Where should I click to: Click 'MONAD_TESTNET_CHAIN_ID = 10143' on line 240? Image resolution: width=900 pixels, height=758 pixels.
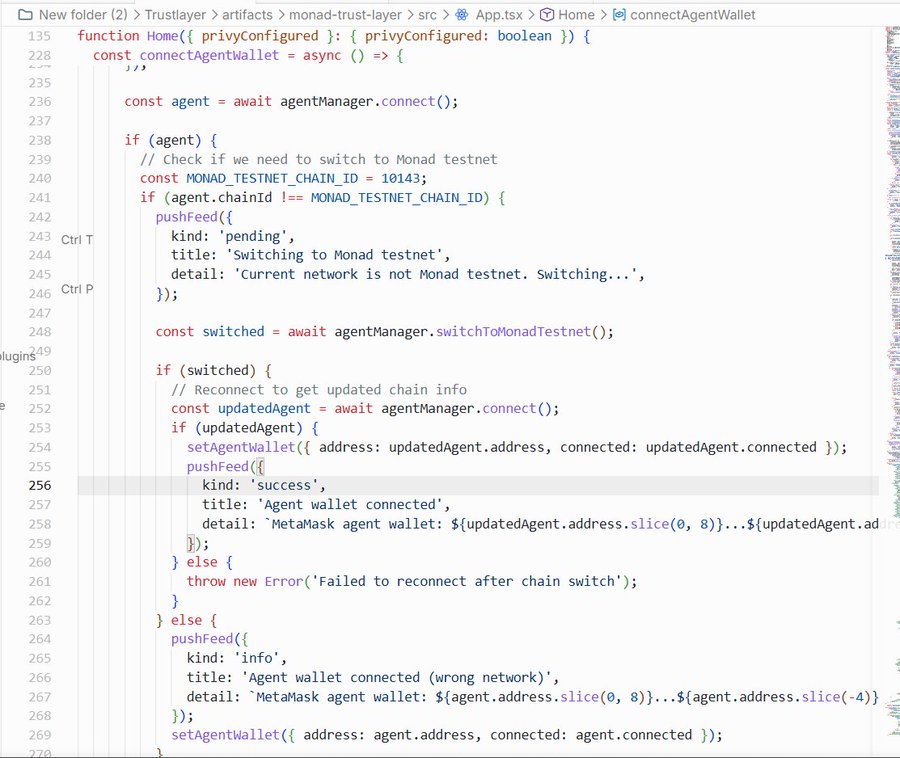click(303, 178)
